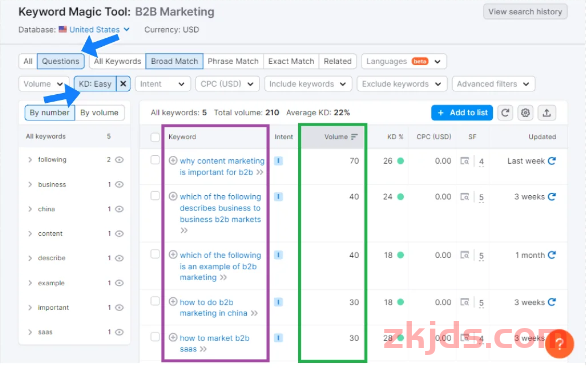This screenshot has width=586, height=368.
Task: Open the orange help question mark bubble
Action: coord(559,344)
